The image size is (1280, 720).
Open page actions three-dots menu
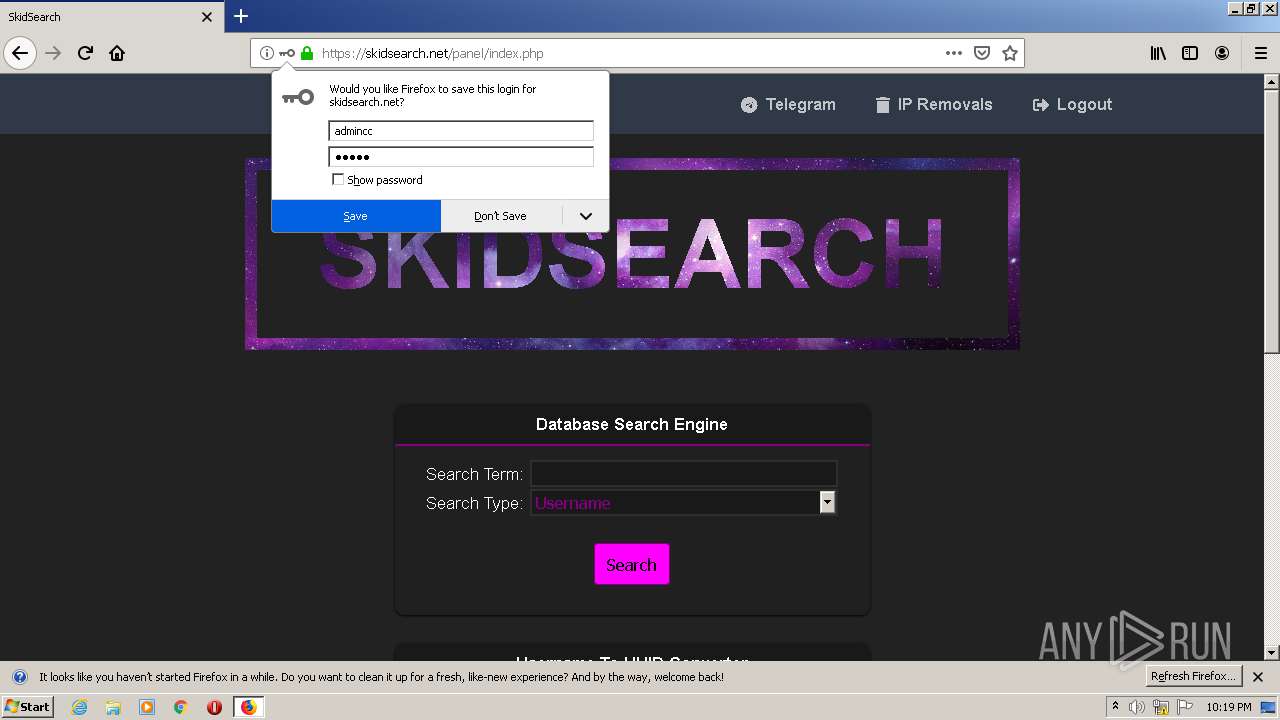click(954, 53)
